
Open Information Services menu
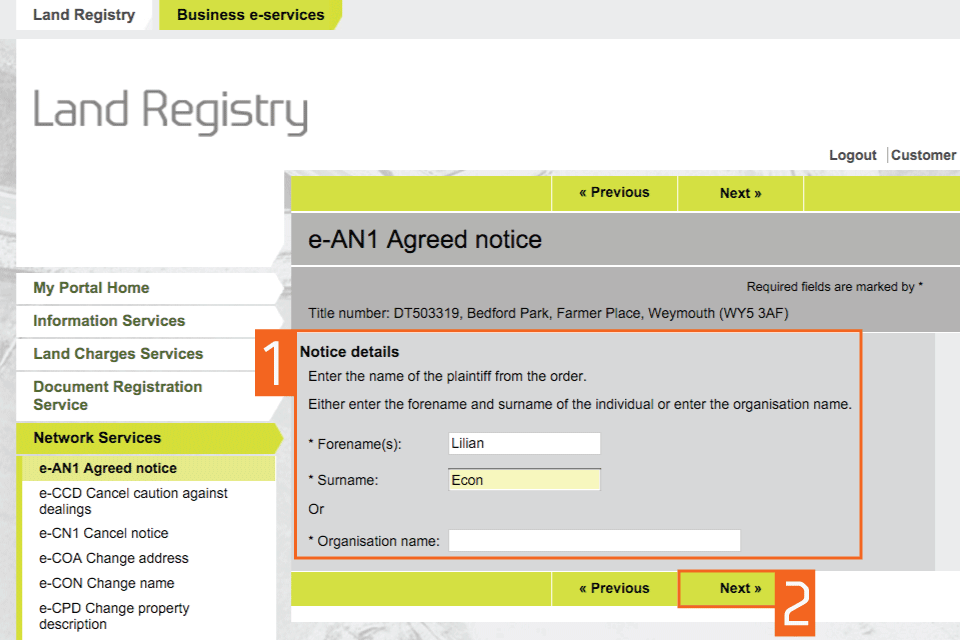(x=109, y=321)
